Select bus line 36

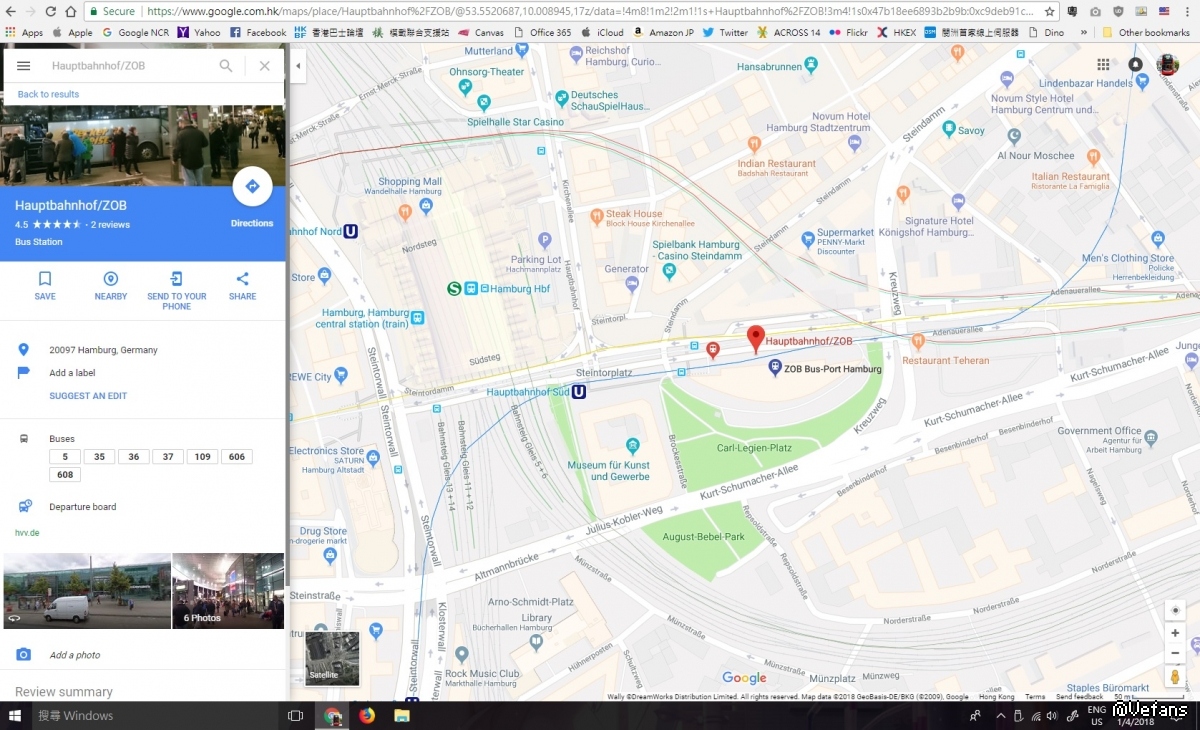pos(134,457)
